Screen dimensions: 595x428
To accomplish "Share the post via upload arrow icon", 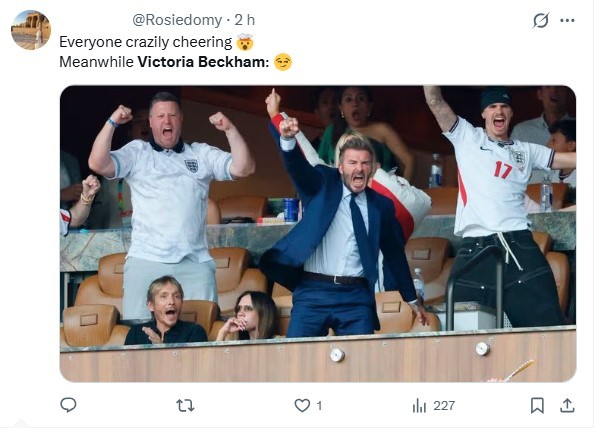I will click(x=567, y=405).
